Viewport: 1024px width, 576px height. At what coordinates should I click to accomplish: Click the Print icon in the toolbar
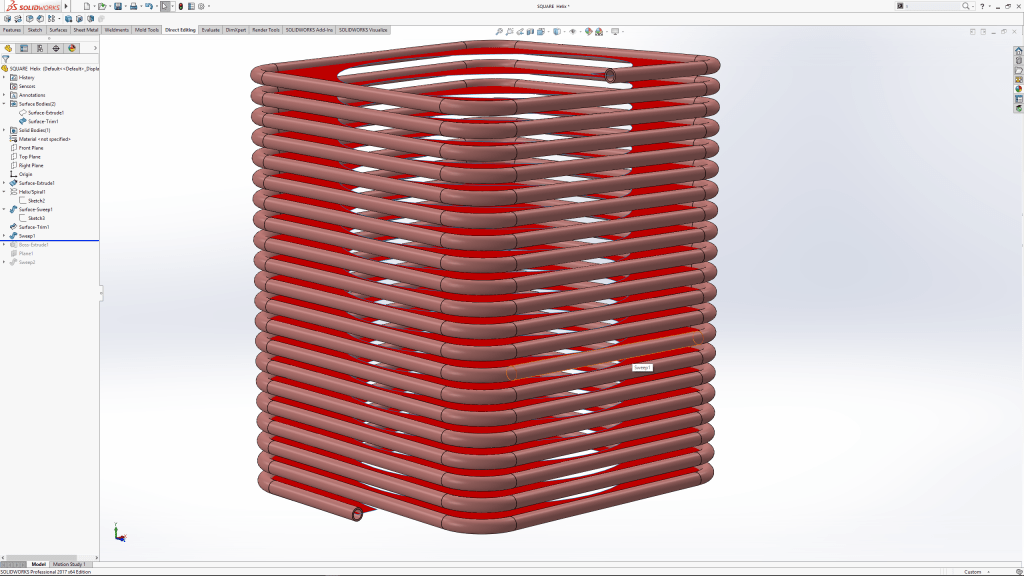[132, 6]
